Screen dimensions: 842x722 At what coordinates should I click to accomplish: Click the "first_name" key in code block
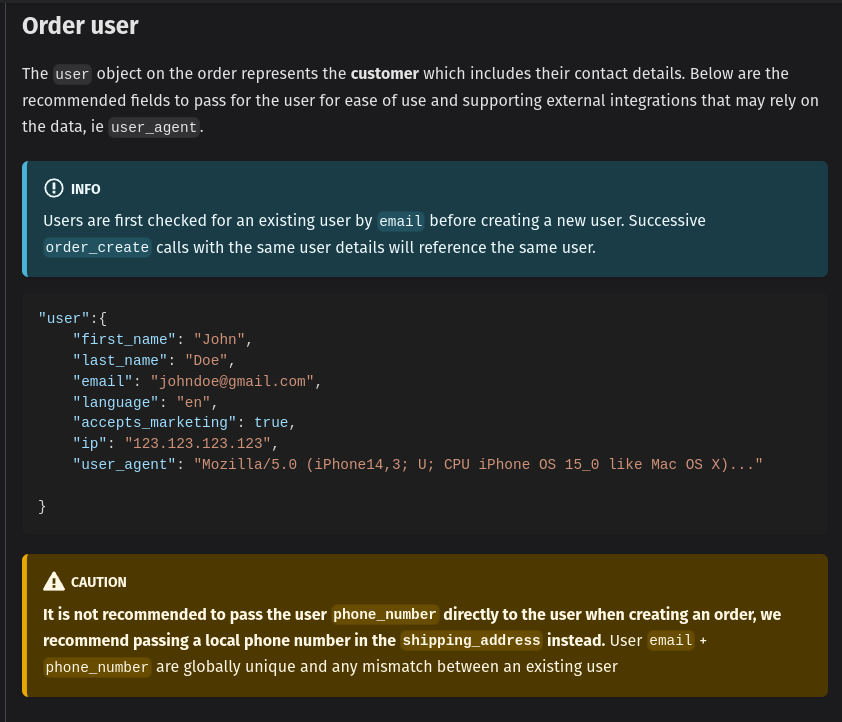point(124,339)
